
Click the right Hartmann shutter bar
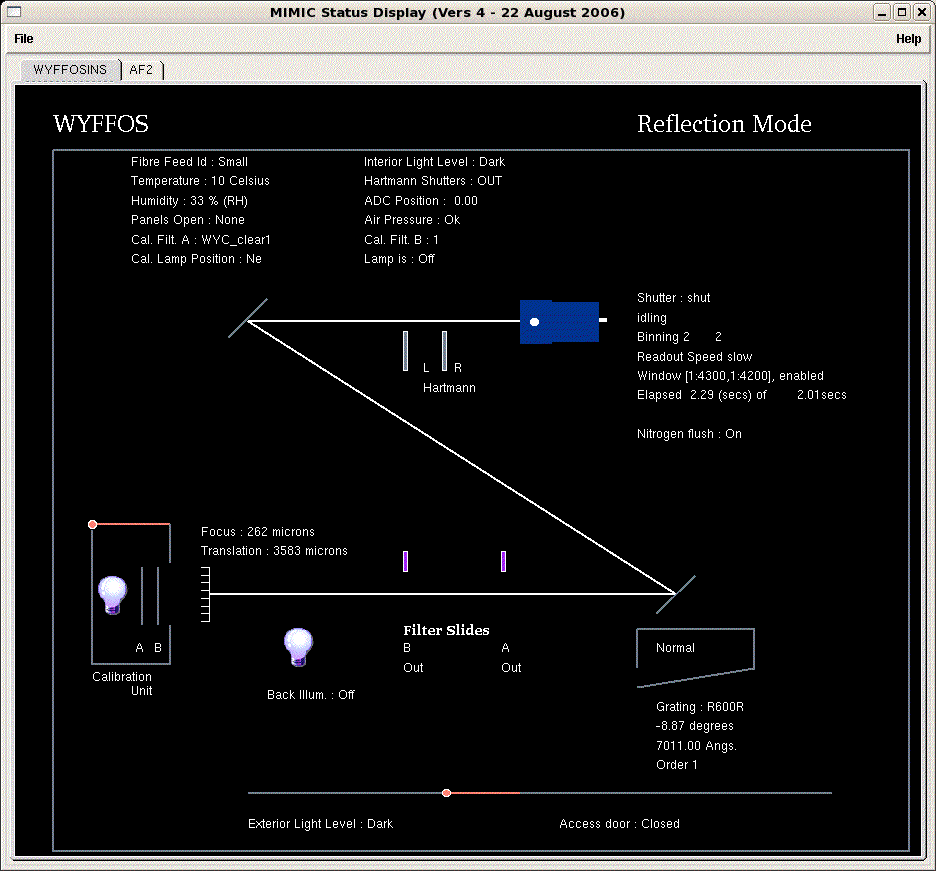coord(444,351)
